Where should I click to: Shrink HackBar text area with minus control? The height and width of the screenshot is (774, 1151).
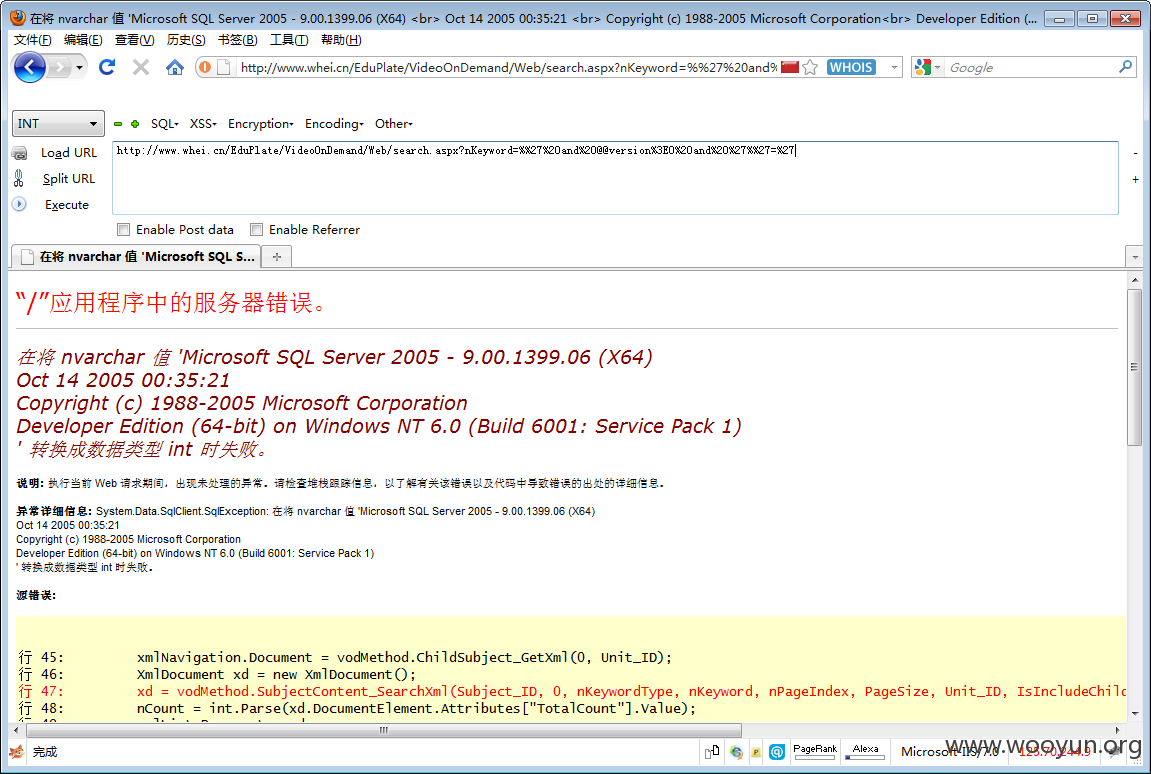[x=1135, y=153]
